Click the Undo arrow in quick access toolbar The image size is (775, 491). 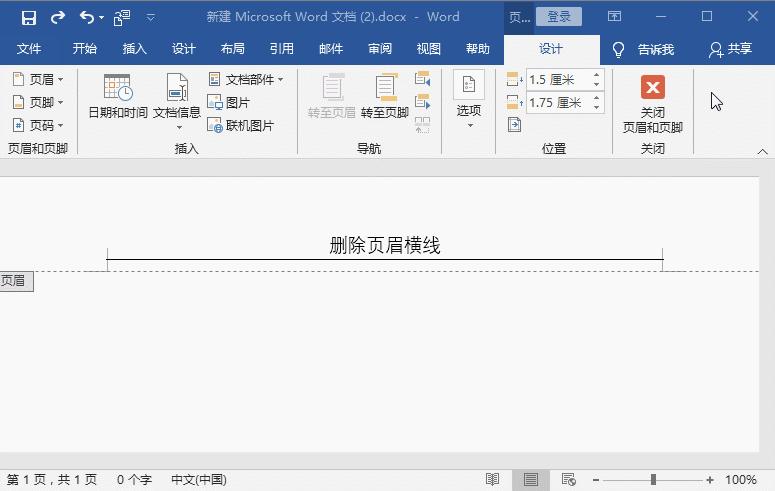[87, 18]
